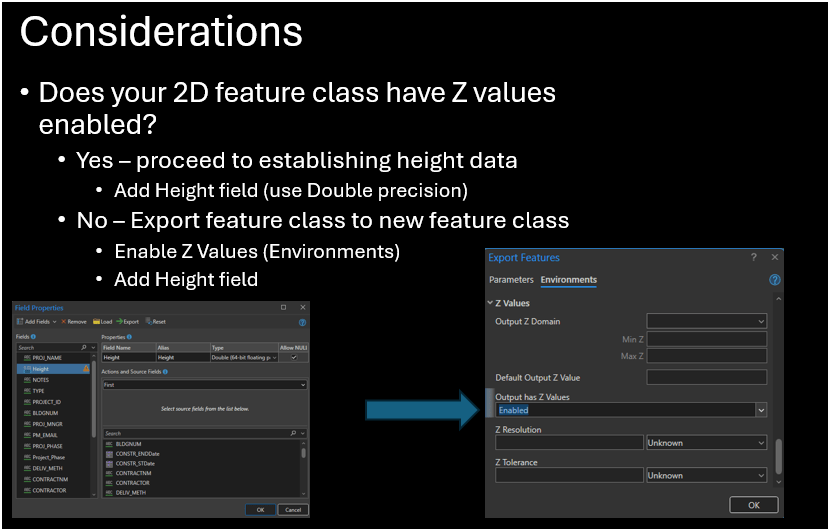Click Cancel in Field Properties dialog
The width and height of the screenshot is (830, 531).
293,510
